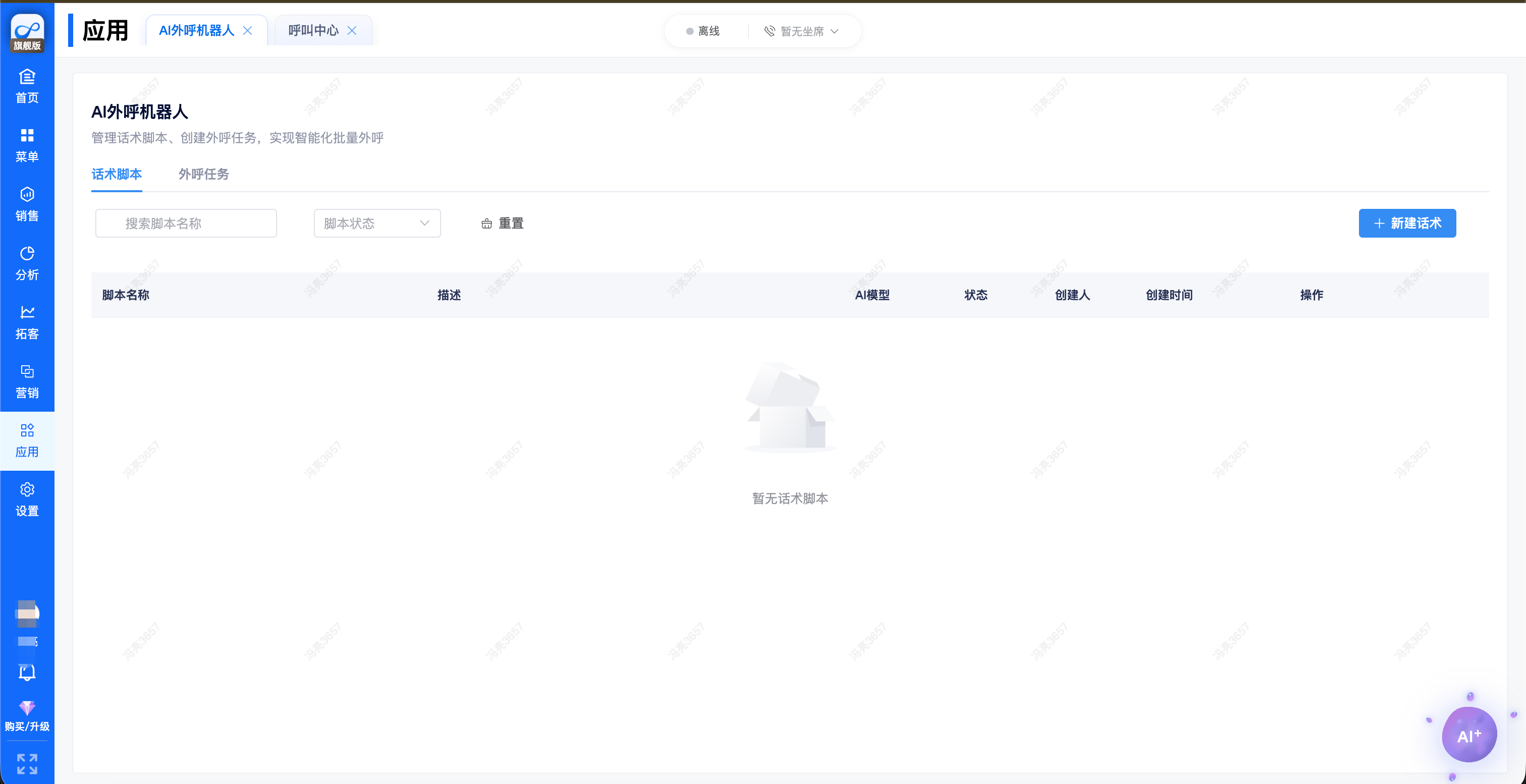1526x784 pixels.
Task: Focus the 搜索脚本名称 search field
Action: click(186, 223)
